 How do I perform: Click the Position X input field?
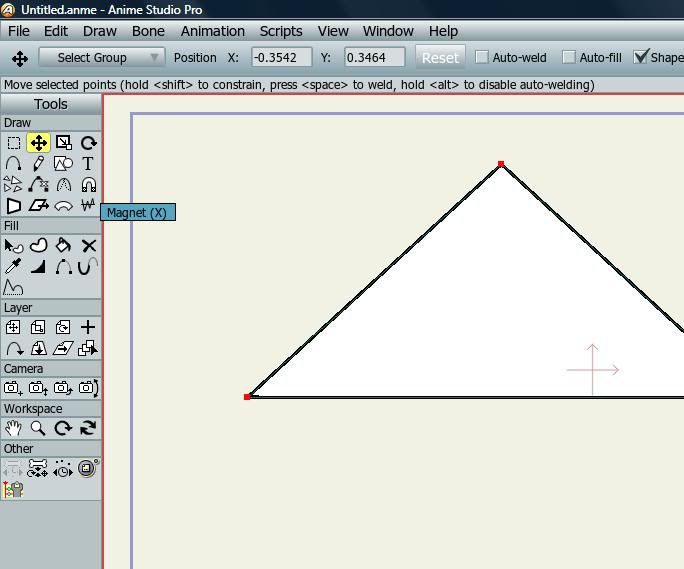click(281, 58)
